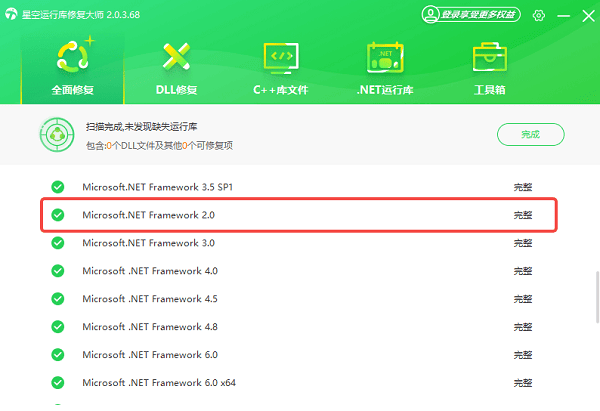This screenshot has height=411, width=600.
Task: Open the 全面修复 tab icon
Action: (x=73, y=57)
